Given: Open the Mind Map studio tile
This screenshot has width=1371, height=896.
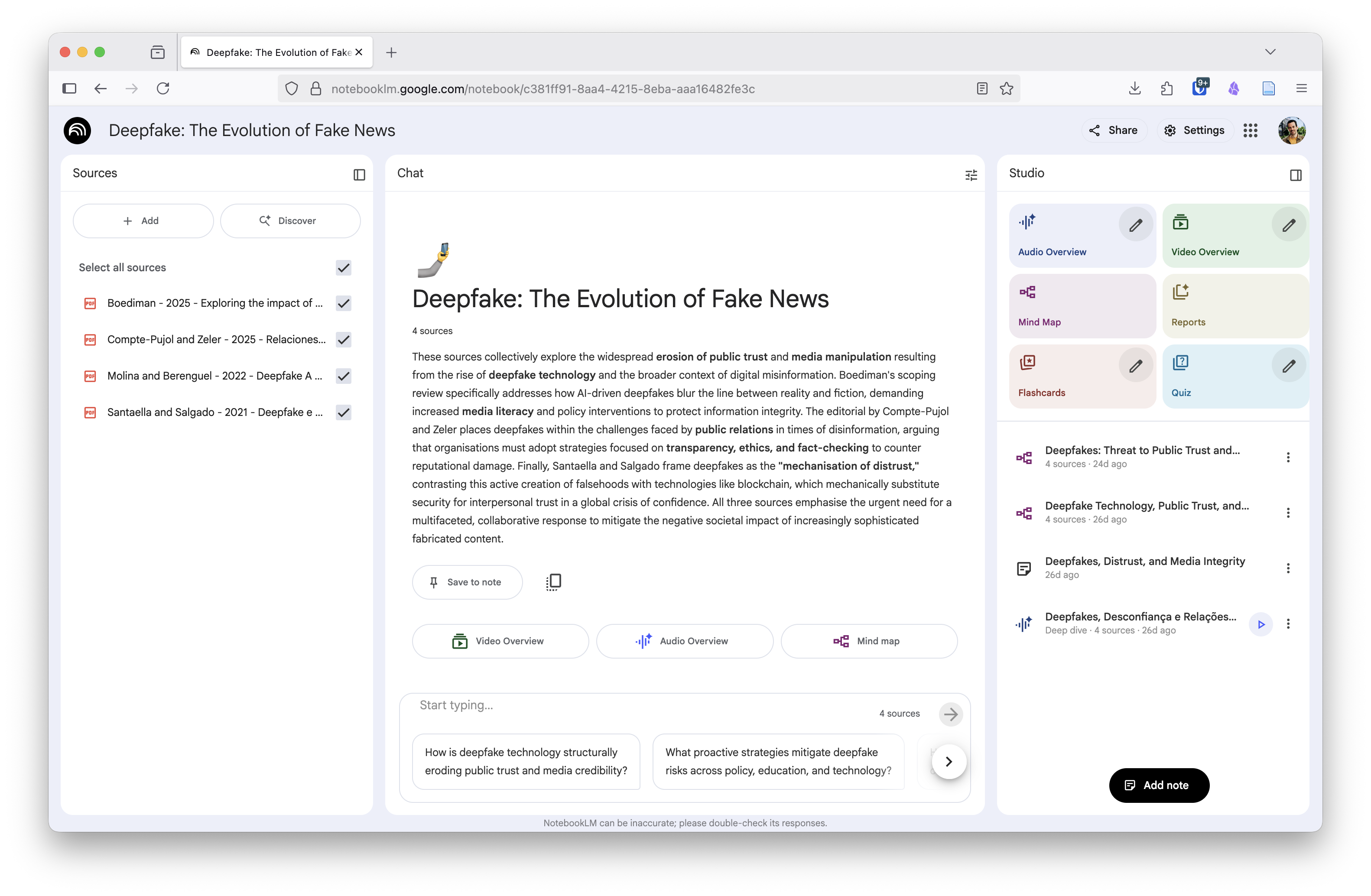Looking at the screenshot, I should pyautogui.click(x=1082, y=306).
